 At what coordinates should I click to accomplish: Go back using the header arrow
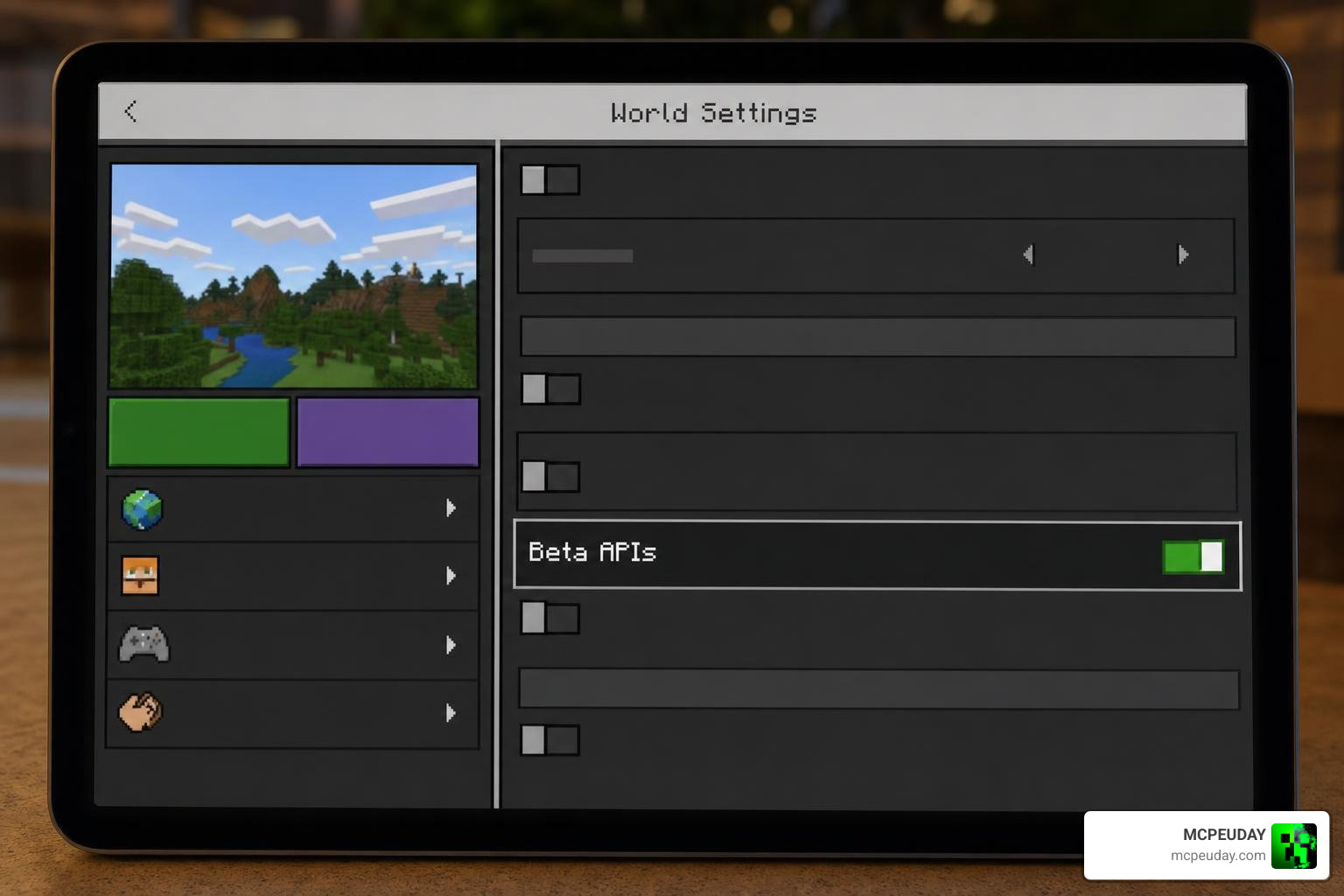pyautogui.click(x=131, y=111)
